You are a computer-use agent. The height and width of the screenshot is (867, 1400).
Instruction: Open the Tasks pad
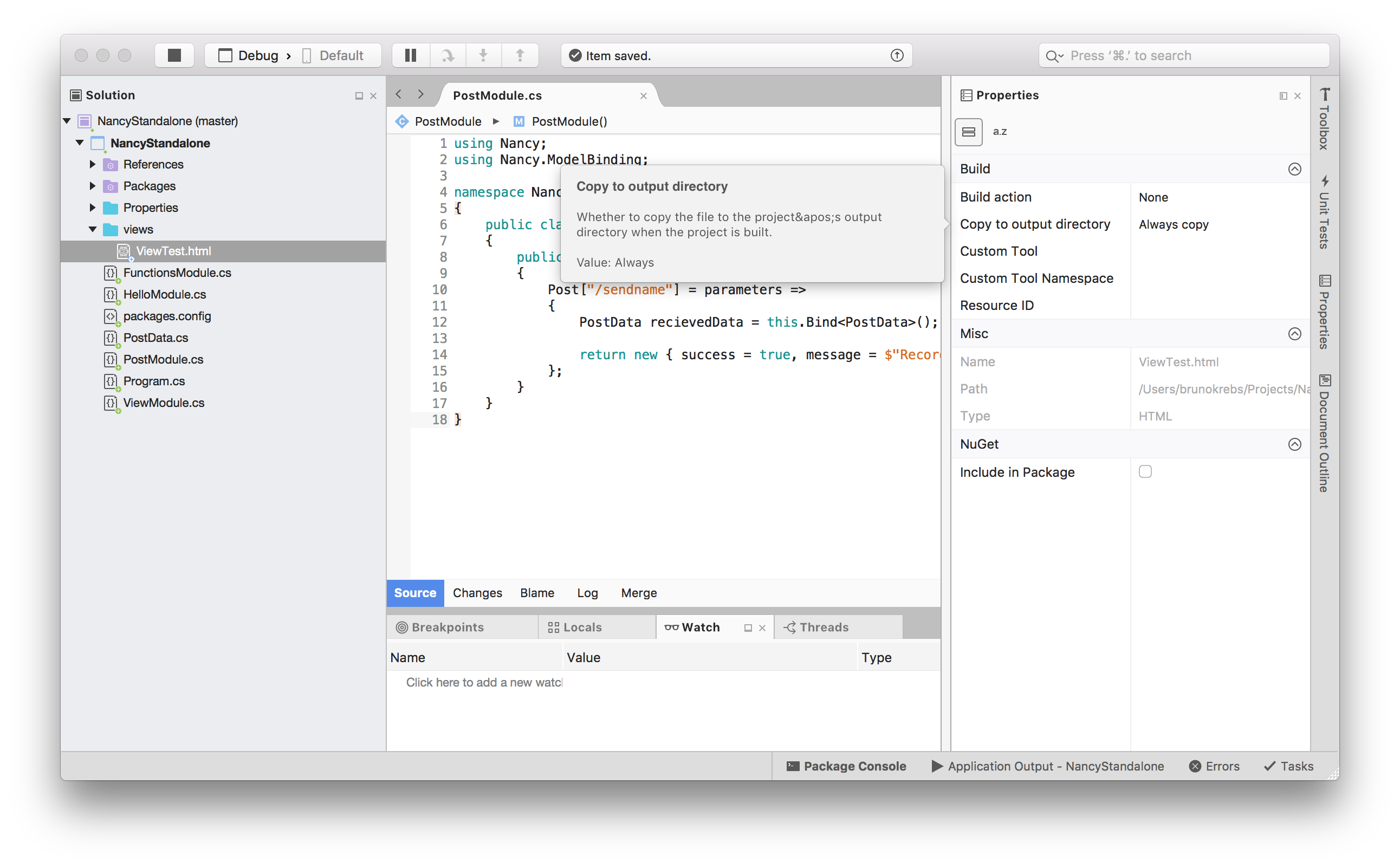pos(1288,766)
